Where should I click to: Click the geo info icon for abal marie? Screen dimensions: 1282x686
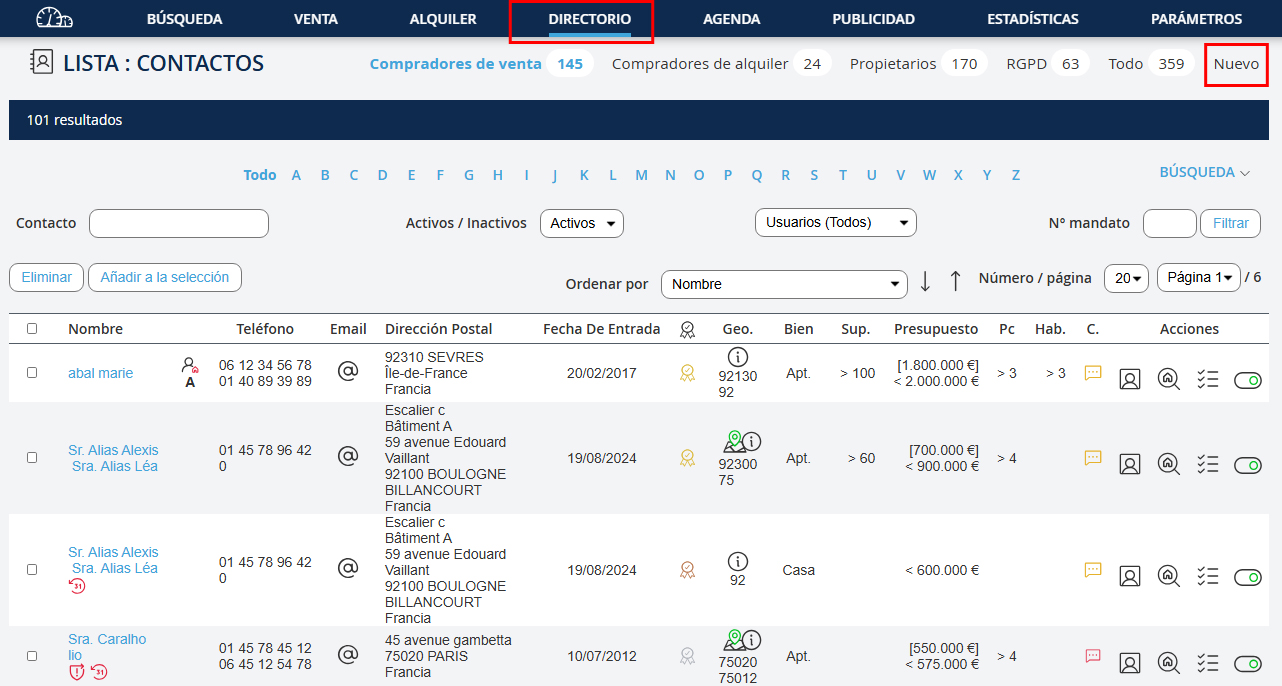tap(738, 357)
